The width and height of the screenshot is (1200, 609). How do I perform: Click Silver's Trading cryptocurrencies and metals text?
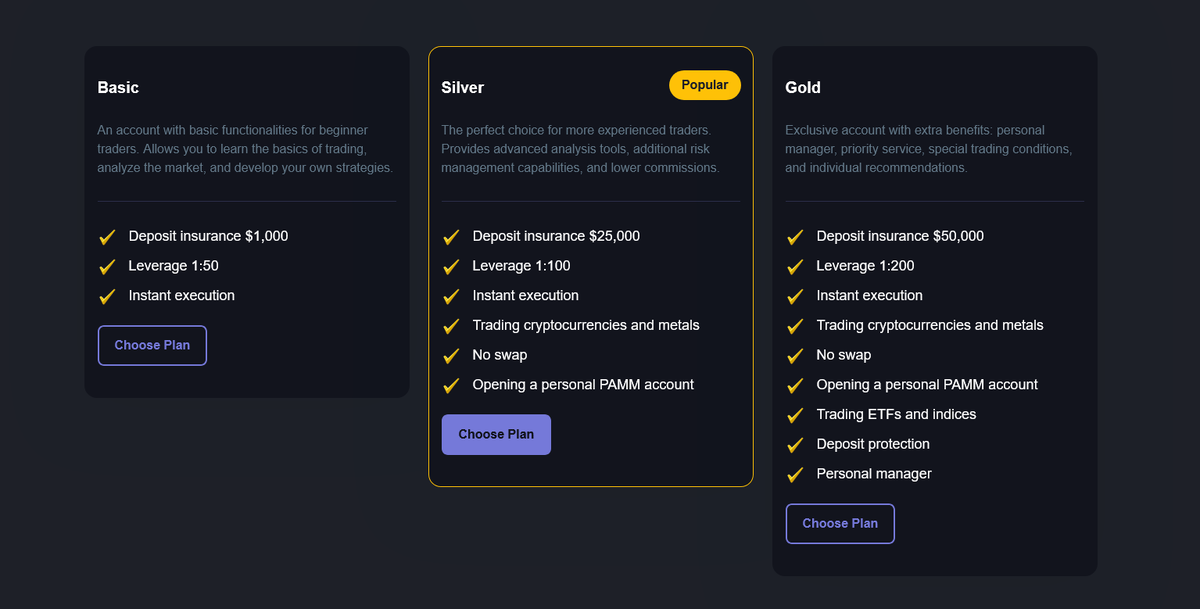[x=586, y=325]
